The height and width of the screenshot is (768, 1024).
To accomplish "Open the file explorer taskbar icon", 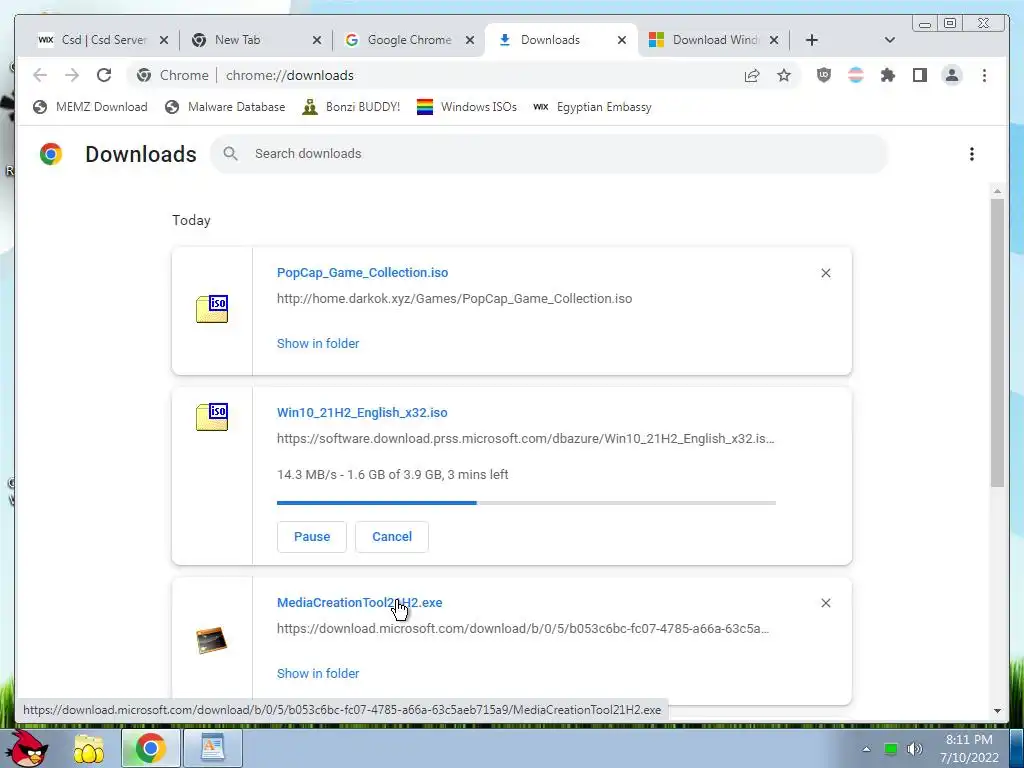I will pos(89,748).
